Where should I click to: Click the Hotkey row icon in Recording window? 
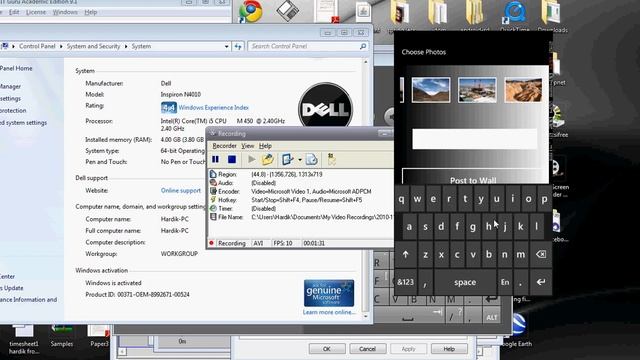[213, 200]
